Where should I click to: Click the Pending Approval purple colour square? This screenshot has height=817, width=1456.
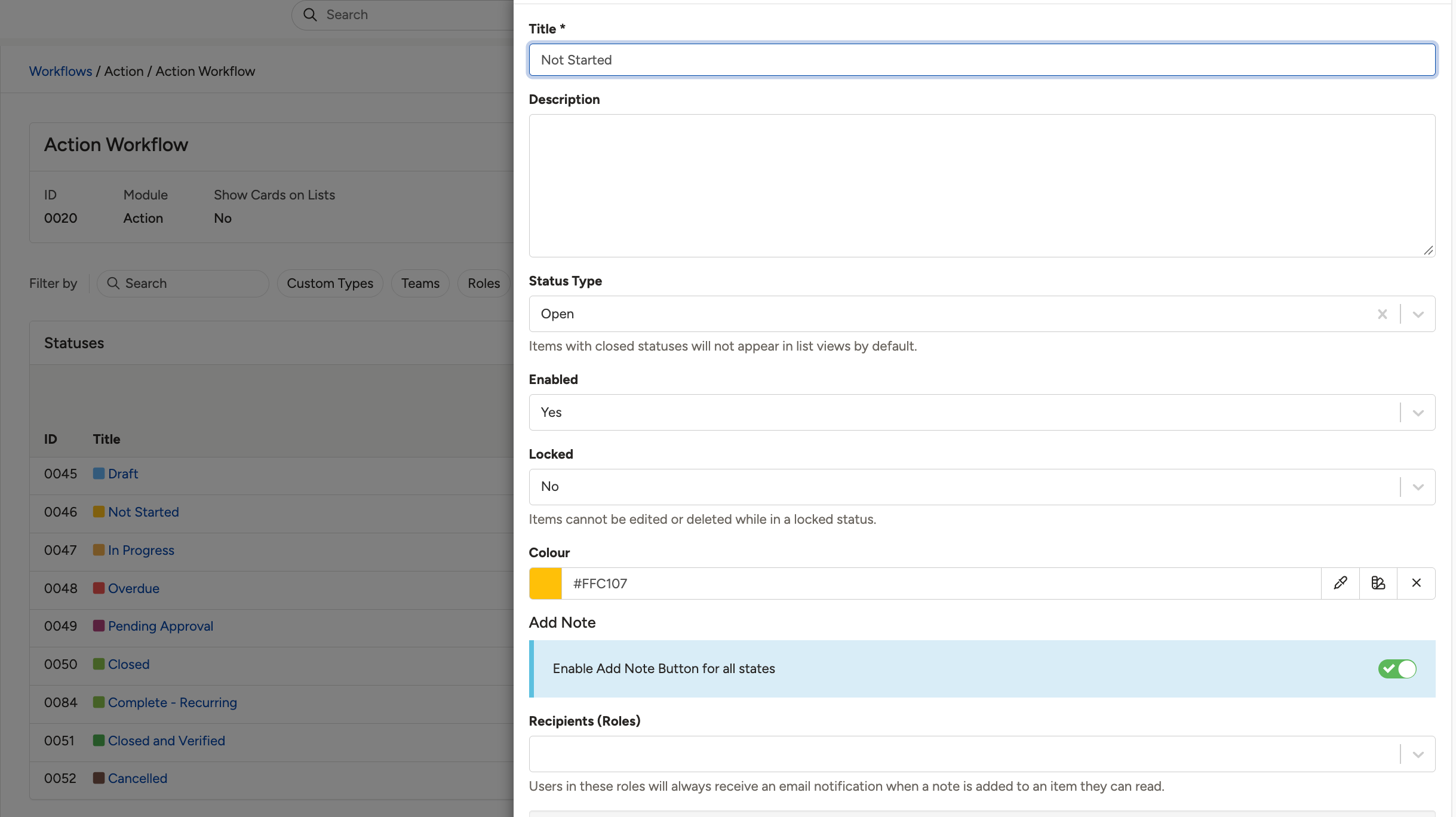pyautogui.click(x=99, y=626)
